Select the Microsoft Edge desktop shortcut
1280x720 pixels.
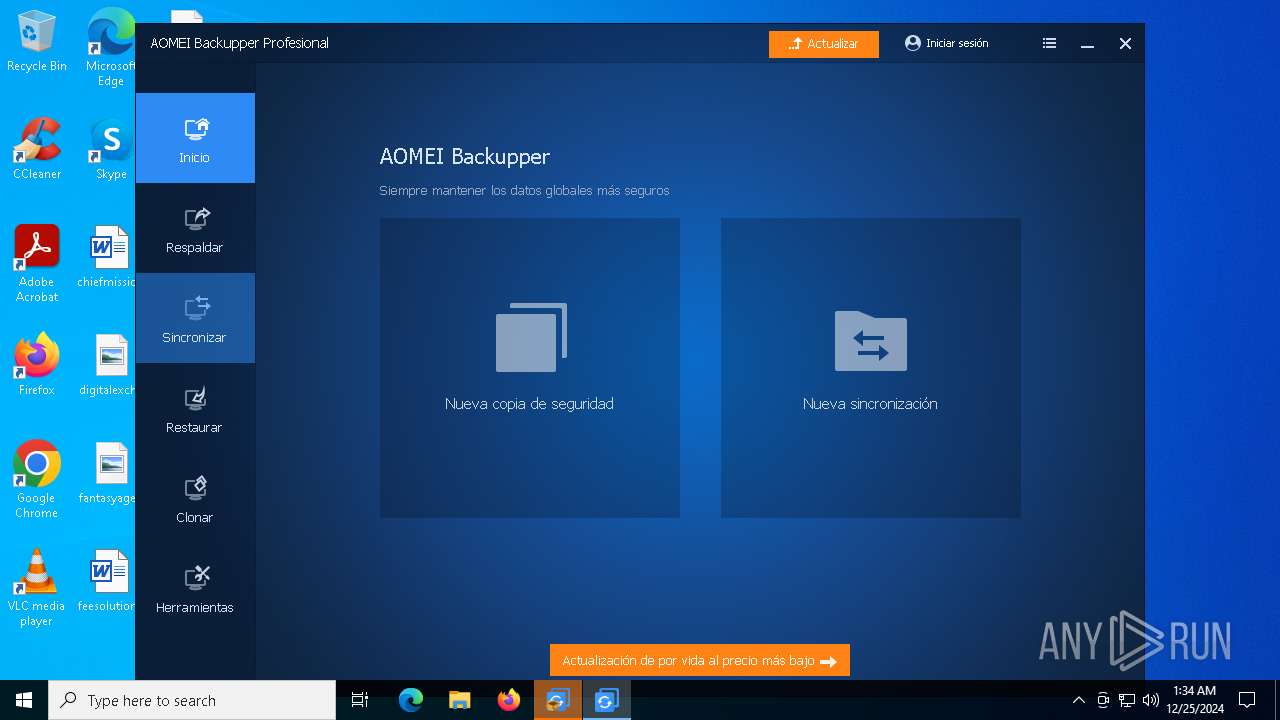pos(111,48)
